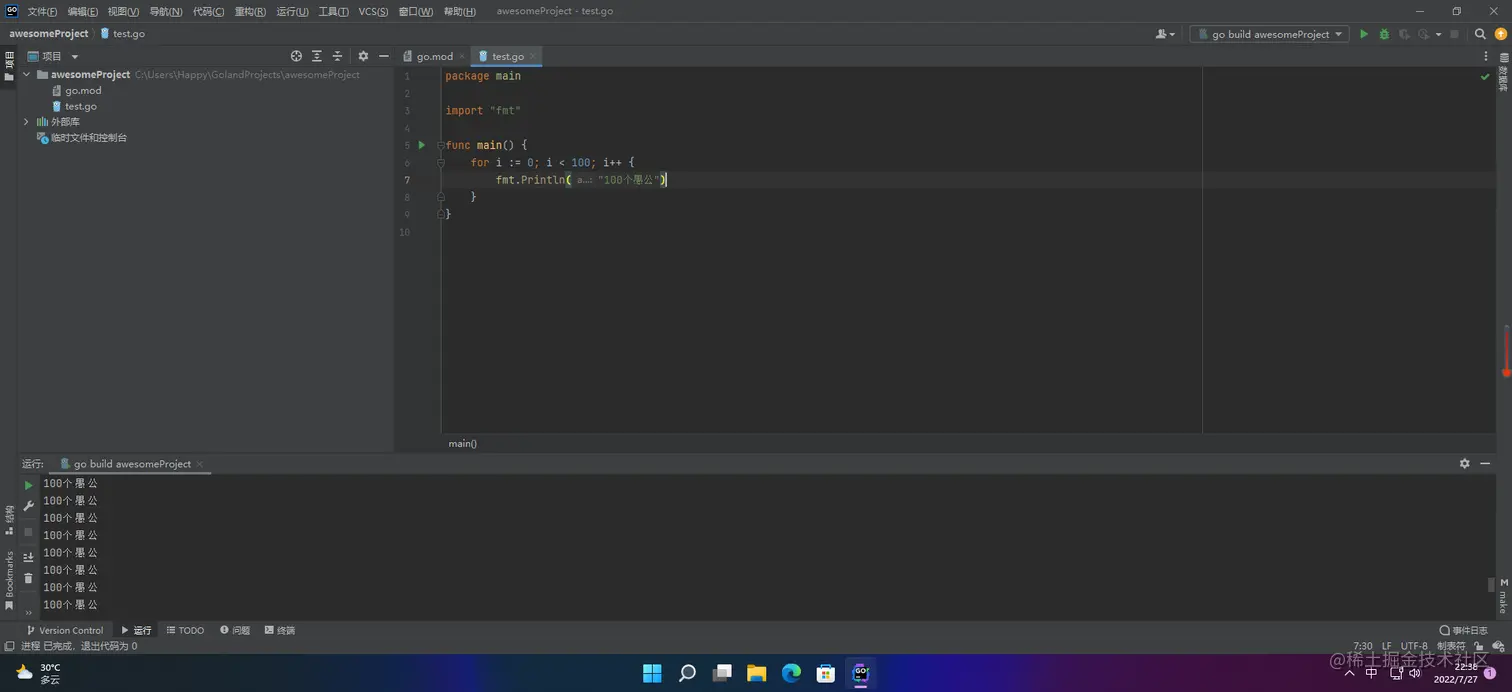The width and height of the screenshot is (1512, 692).
Task: Toggle tool window bars icon in status bar corner
Action: [x=9, y=646]
